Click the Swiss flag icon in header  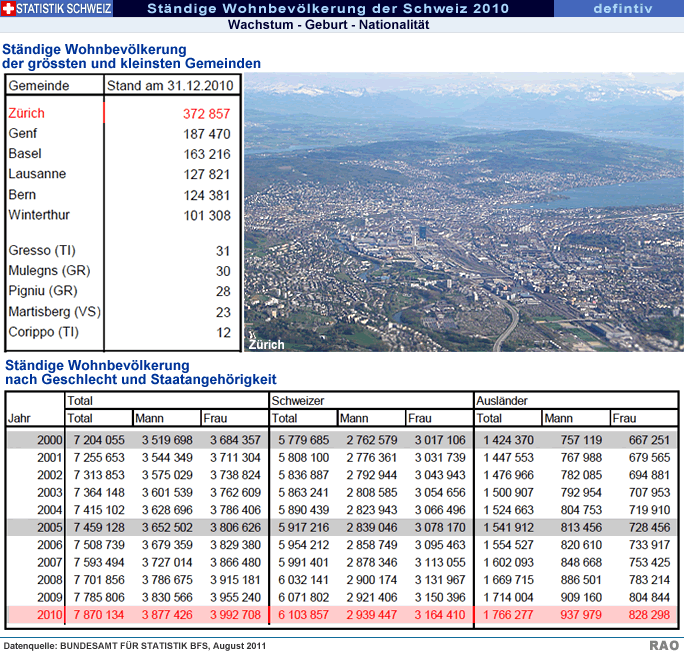click(10, 9)
